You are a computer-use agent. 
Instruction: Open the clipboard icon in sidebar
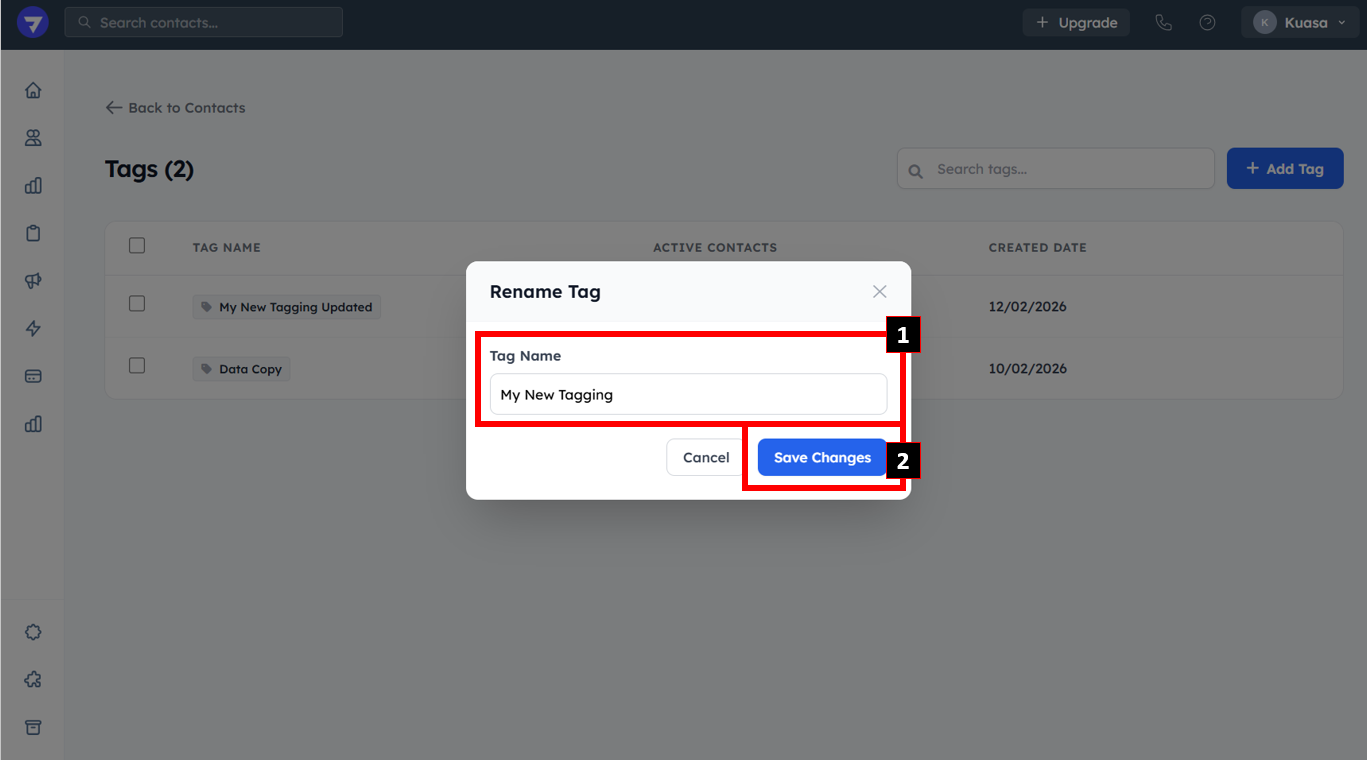(x=33, y=233)
